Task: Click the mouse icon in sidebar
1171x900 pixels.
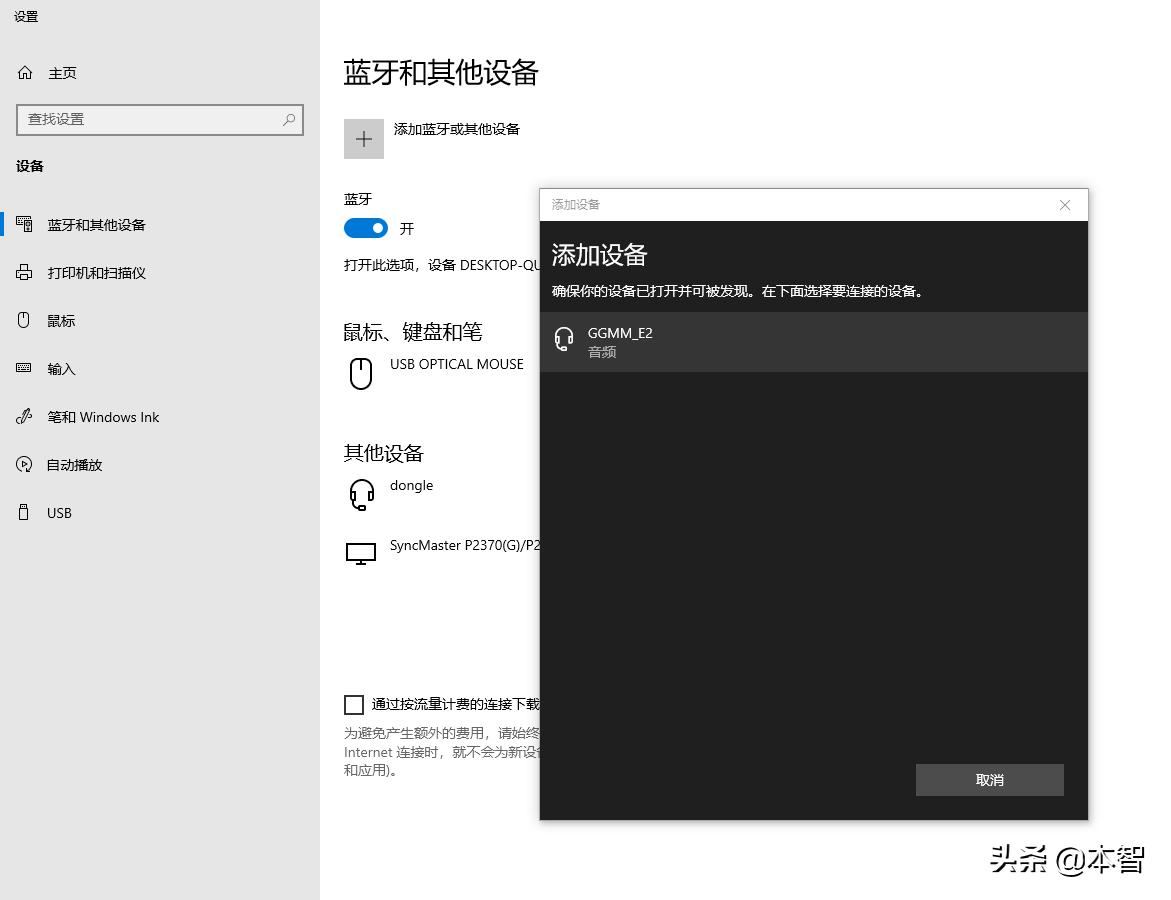Action: click(x=24, y=320)
